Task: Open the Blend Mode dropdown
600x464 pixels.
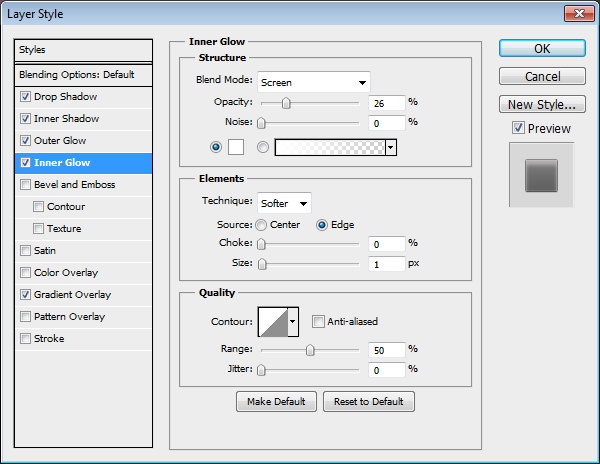Action: 314,82
